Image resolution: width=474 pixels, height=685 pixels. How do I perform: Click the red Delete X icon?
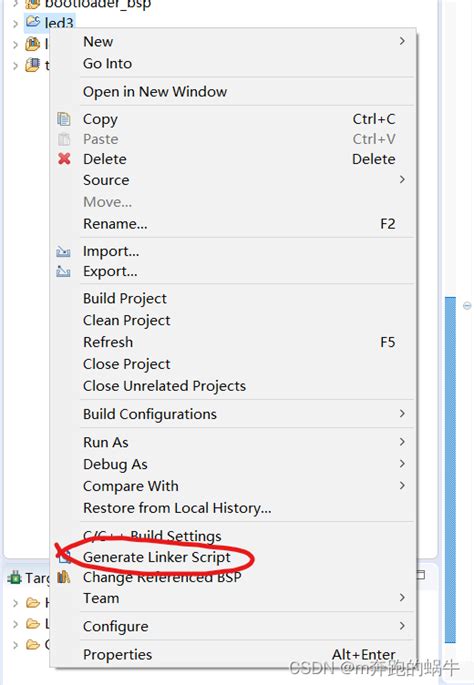[x=64, y=159]
